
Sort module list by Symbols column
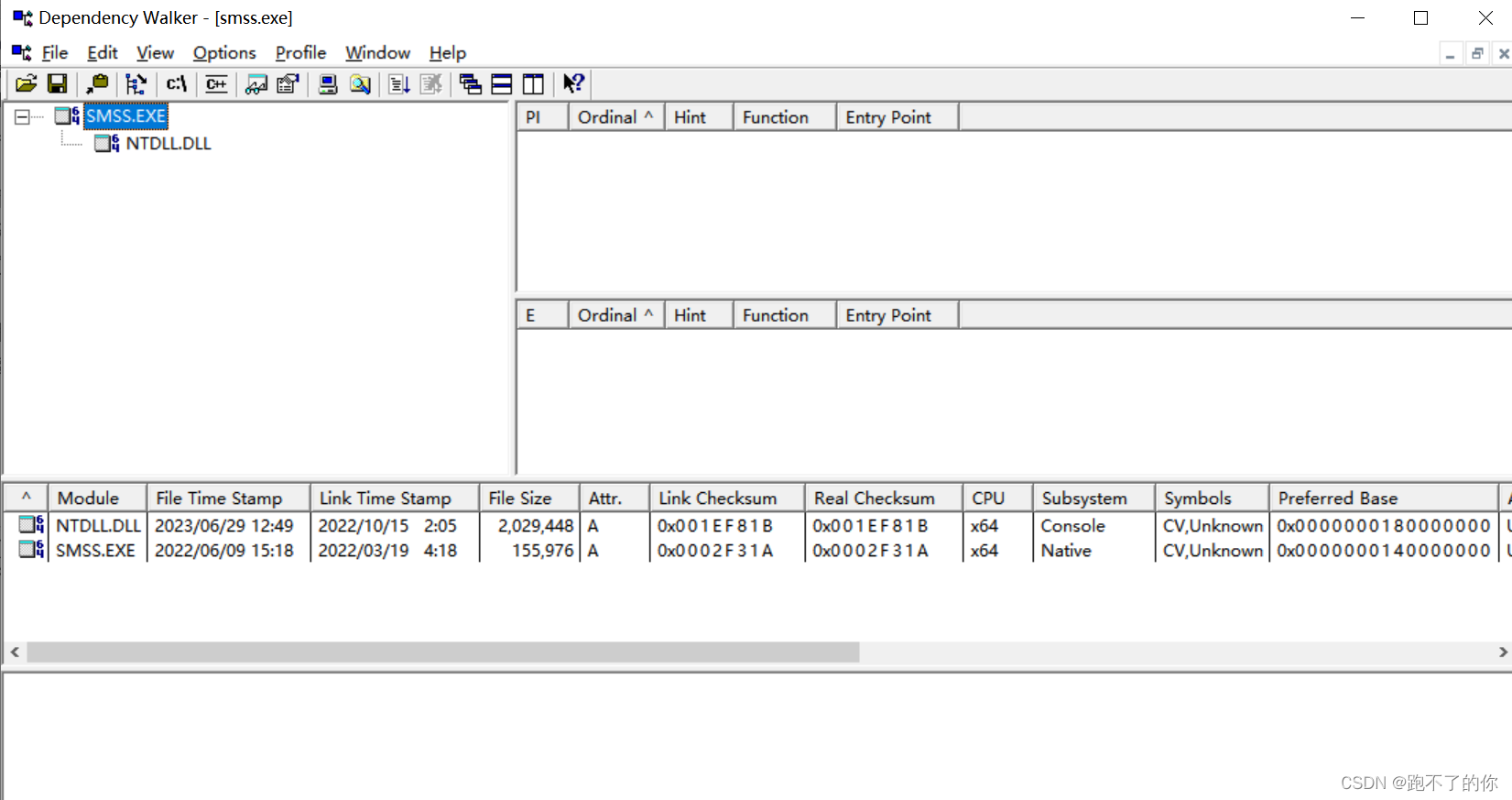click(x=1212, y=498)
